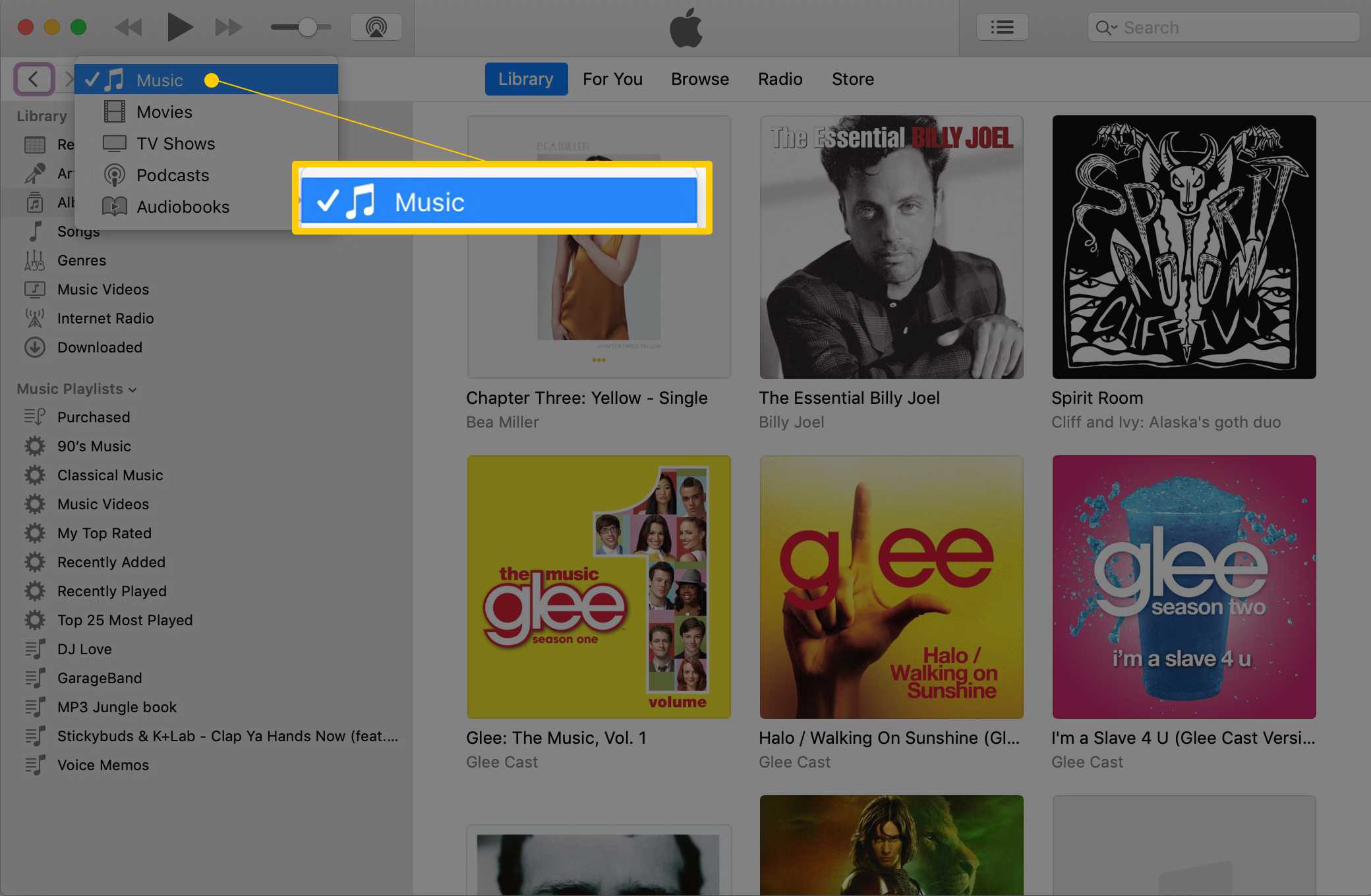This screenshot has height=896, width=1371.
Task: Click the Purchased playlist icon
Action: [35, 417]
